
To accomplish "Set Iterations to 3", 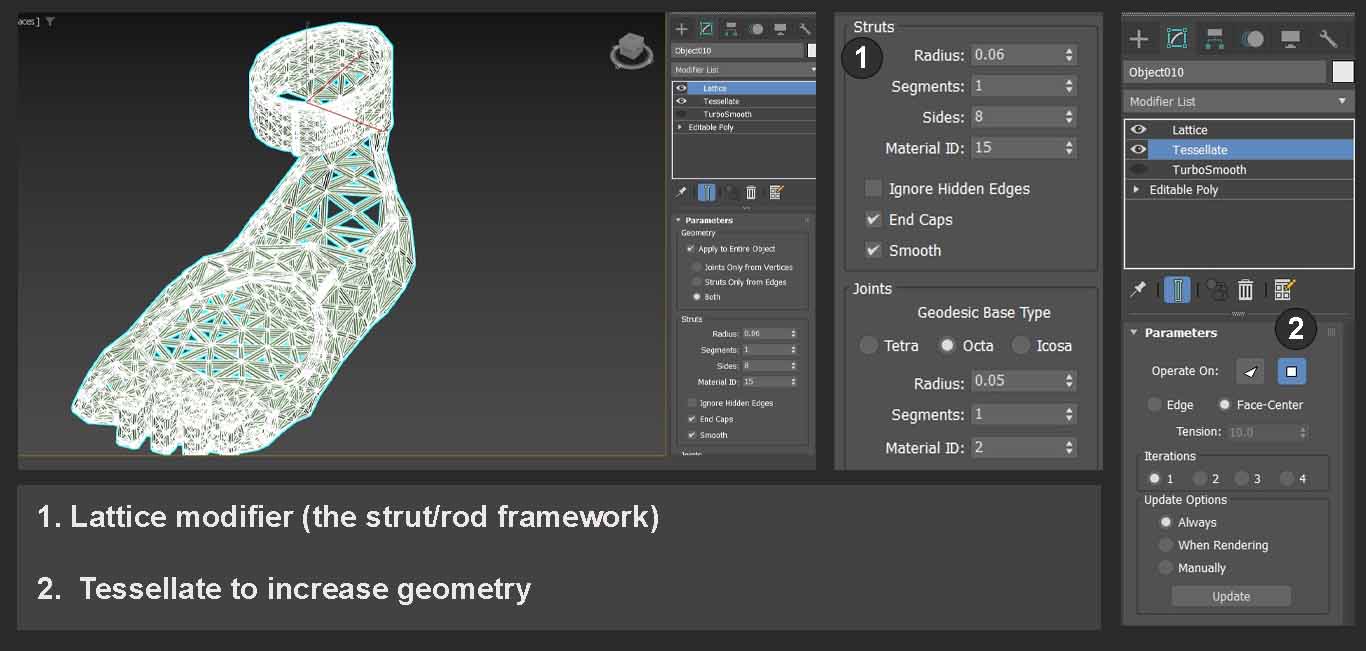I will (x=1242, y=479).
